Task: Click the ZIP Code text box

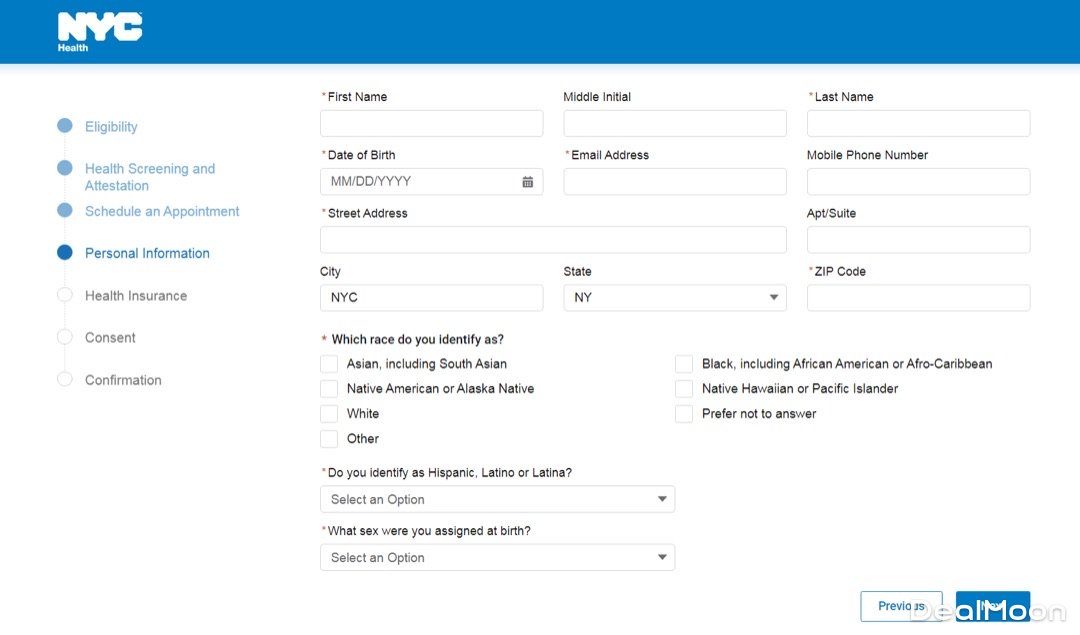Action: click(918, 298)
